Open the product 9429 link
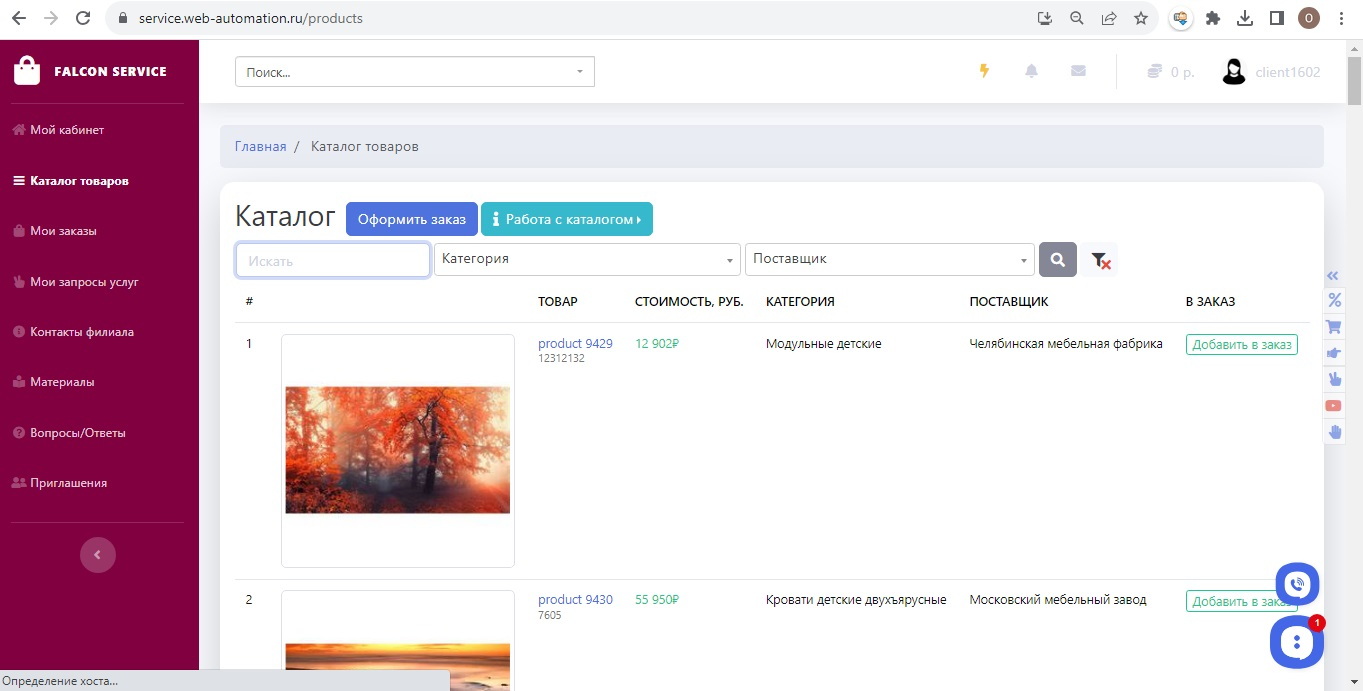 click(575, 343)
